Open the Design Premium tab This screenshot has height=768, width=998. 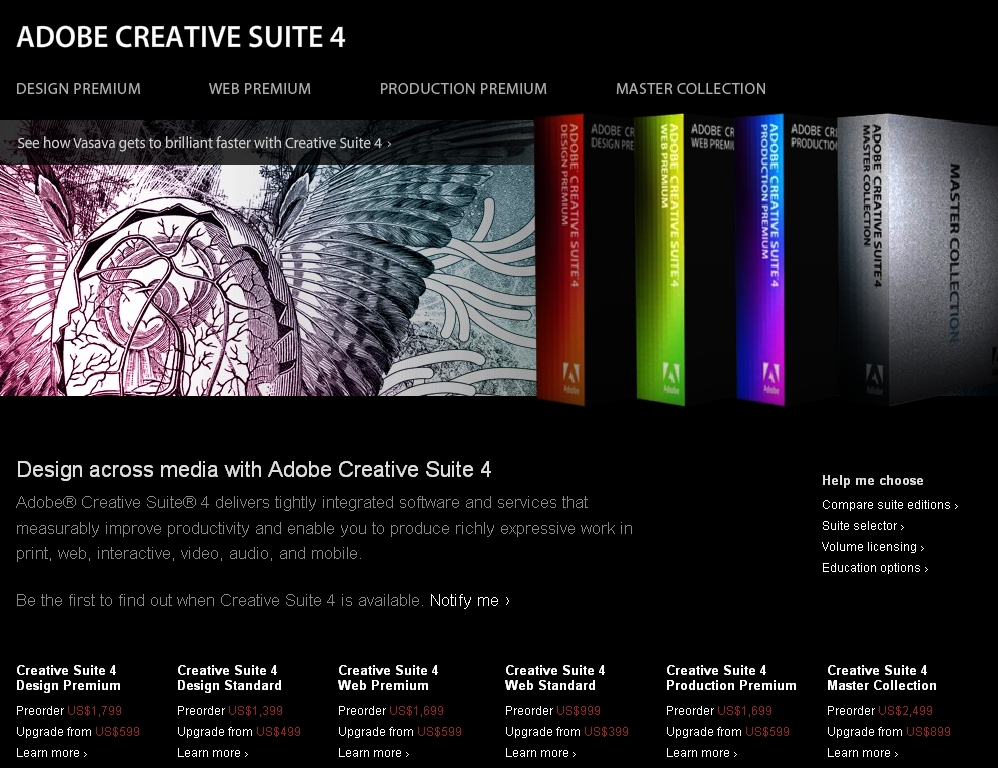click(x=78, y=89)
